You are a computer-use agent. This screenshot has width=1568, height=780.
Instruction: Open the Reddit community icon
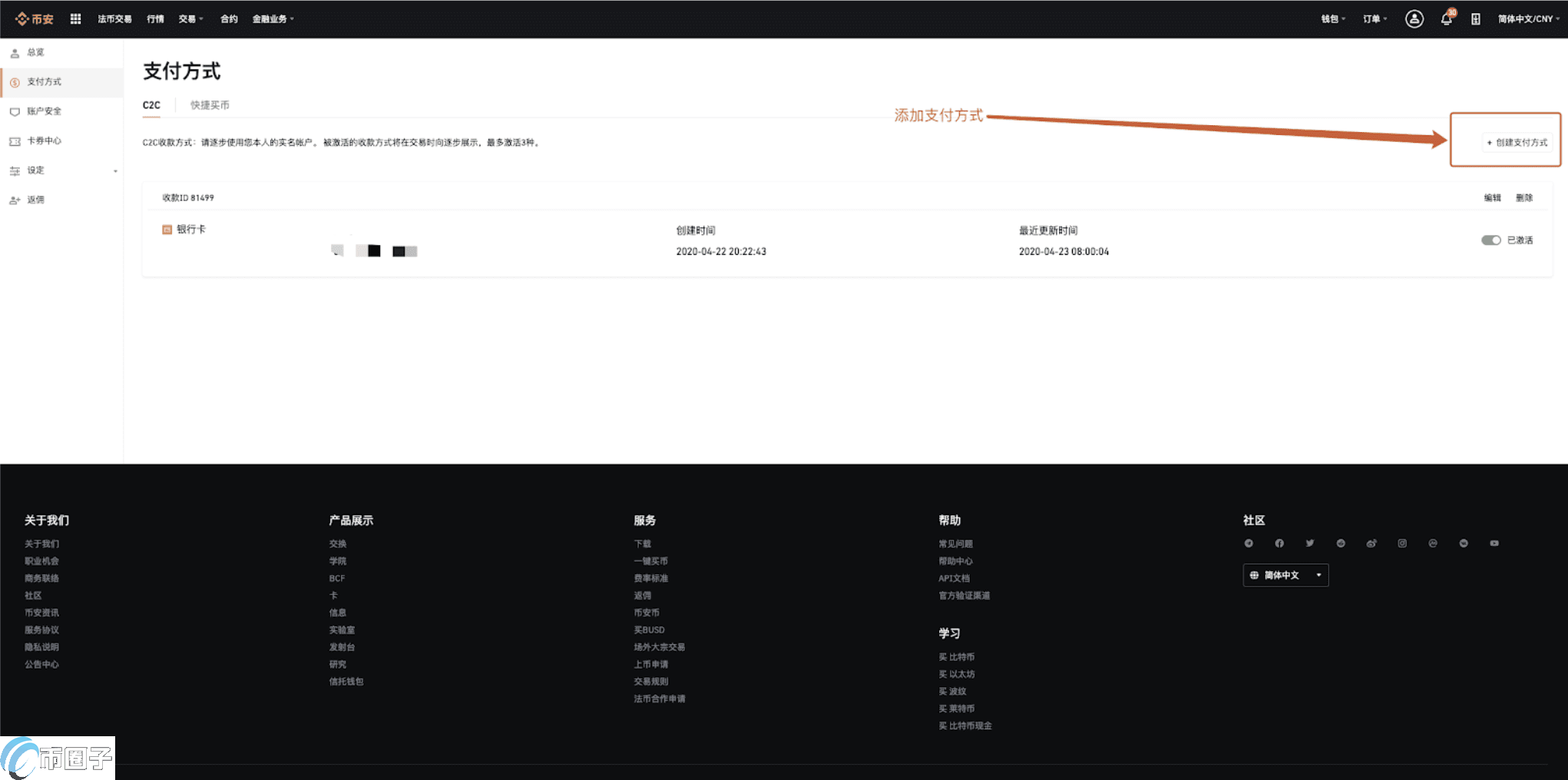(x=1341, y=544)
